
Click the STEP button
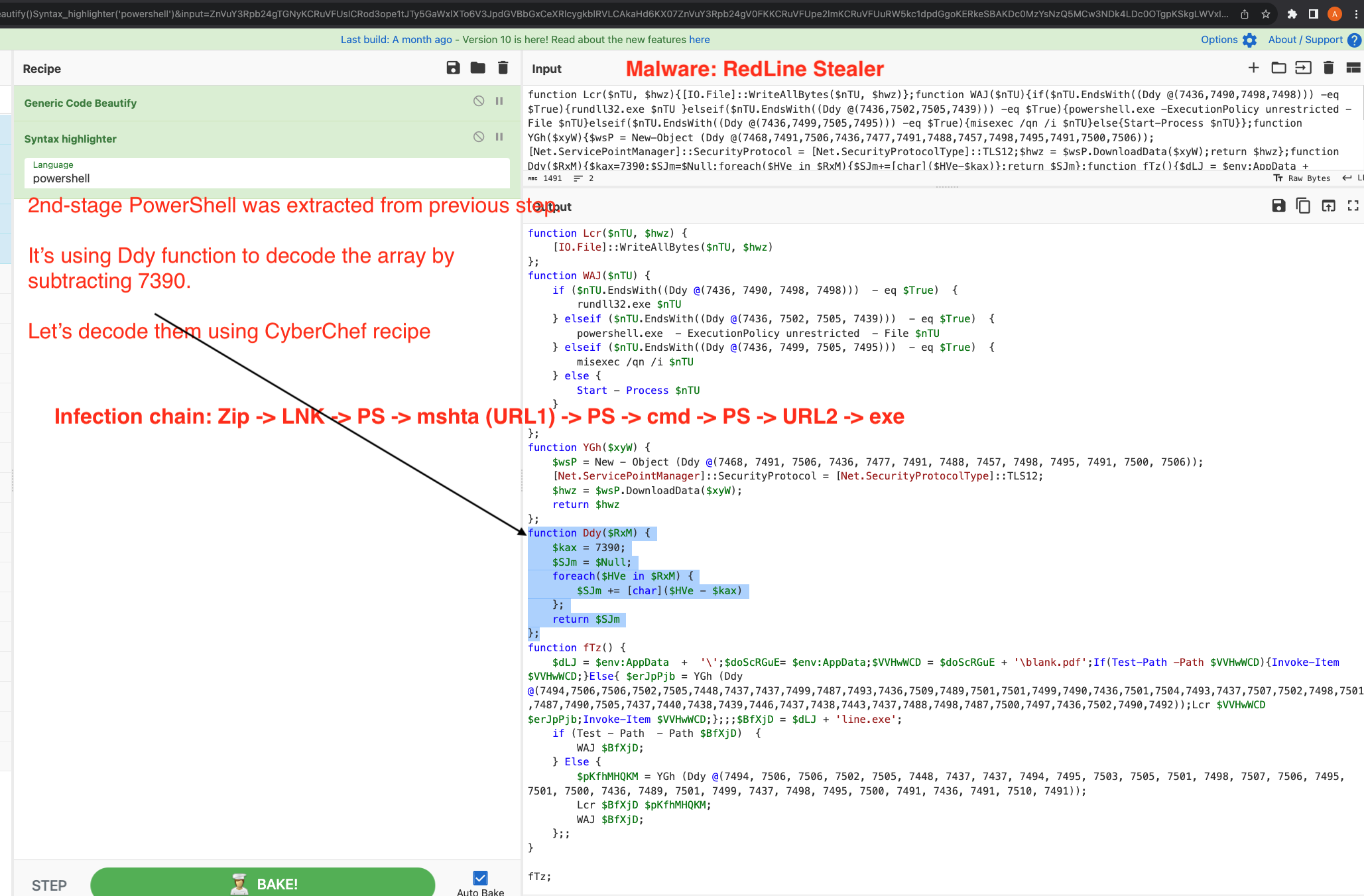(49, 885)
